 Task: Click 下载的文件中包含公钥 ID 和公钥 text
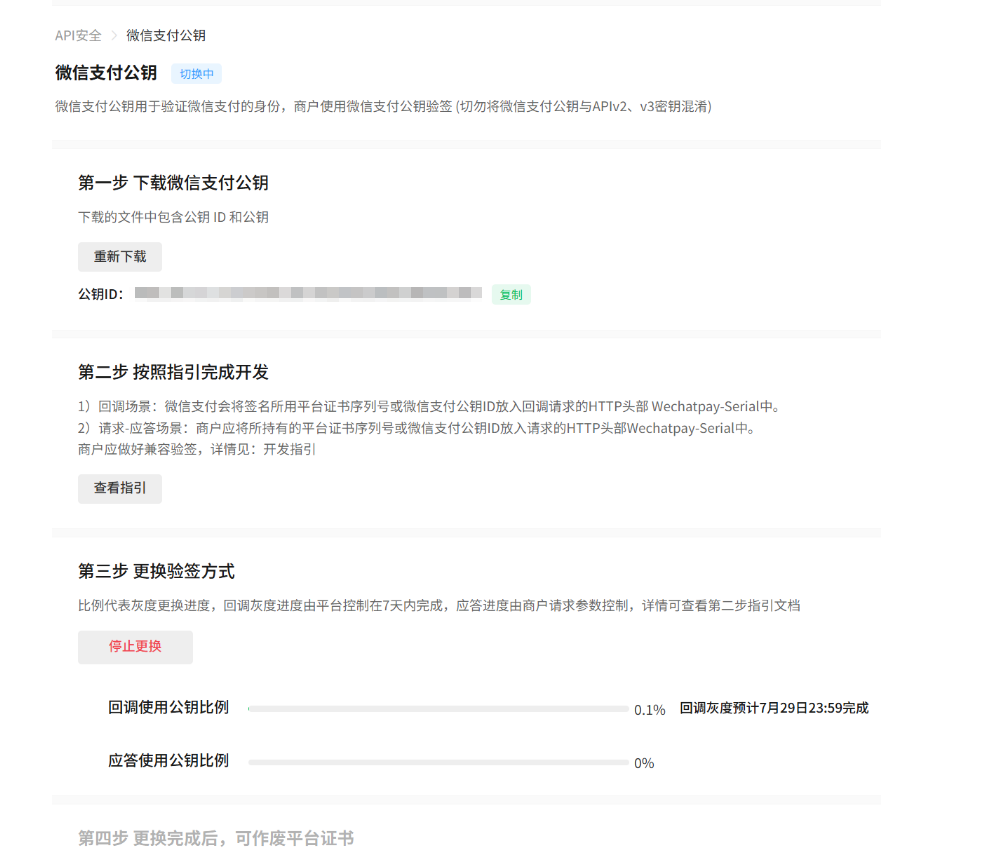[x=173, y=217]
